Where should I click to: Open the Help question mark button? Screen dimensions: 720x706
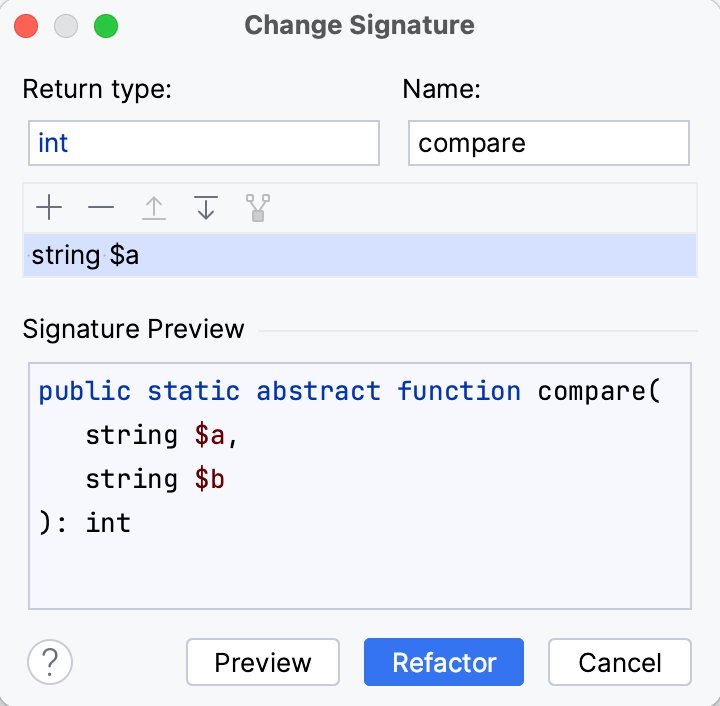point(50,662)
